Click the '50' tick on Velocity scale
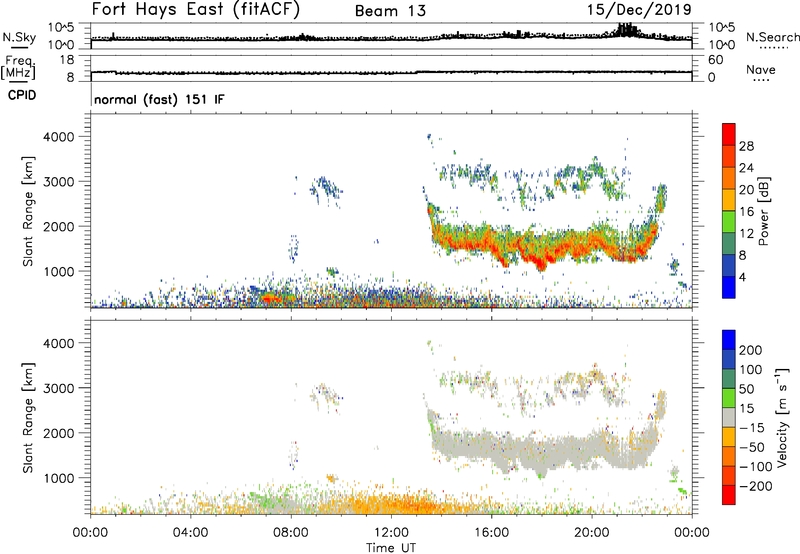Viewport: 800px width, 554px height. [746, 389]
